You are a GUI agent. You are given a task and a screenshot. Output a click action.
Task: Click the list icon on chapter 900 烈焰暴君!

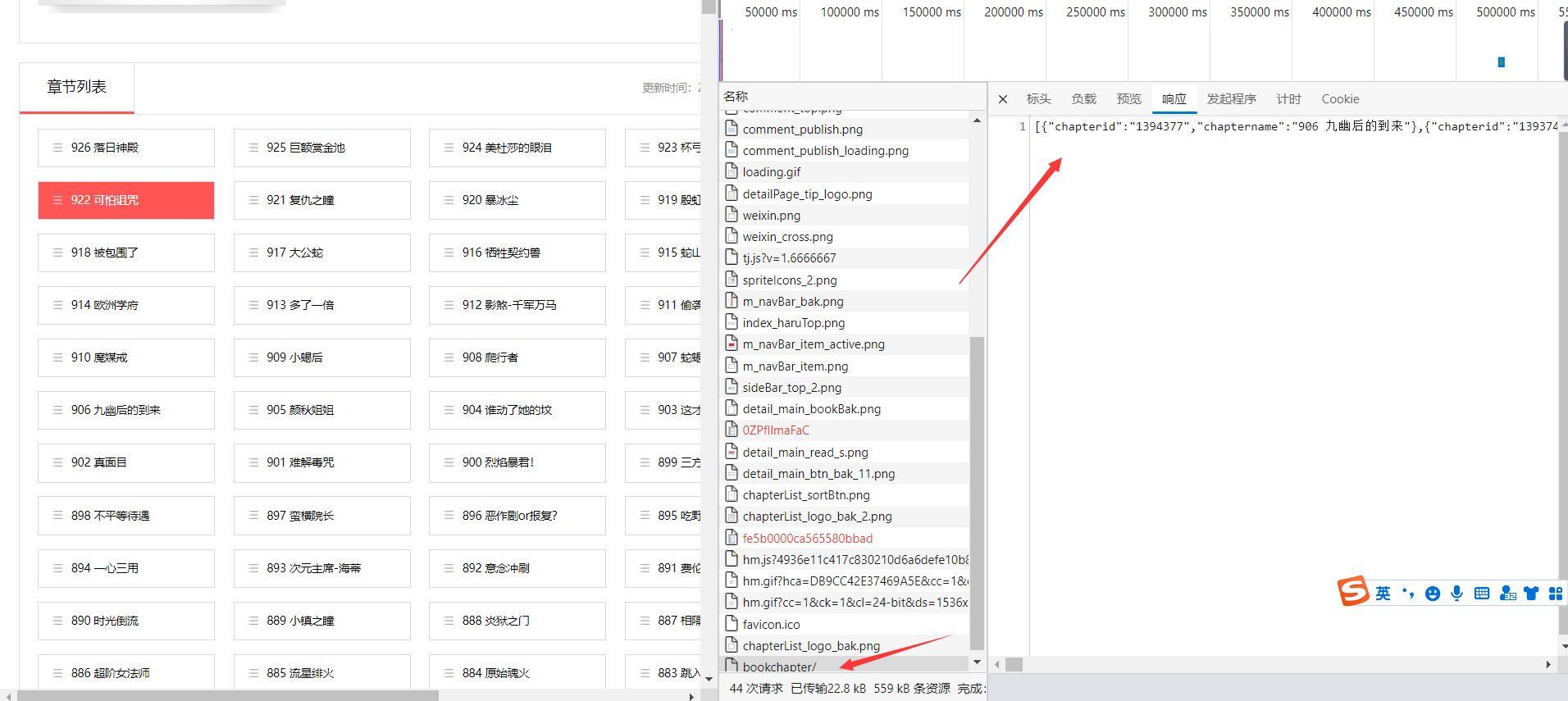(449, 462)
